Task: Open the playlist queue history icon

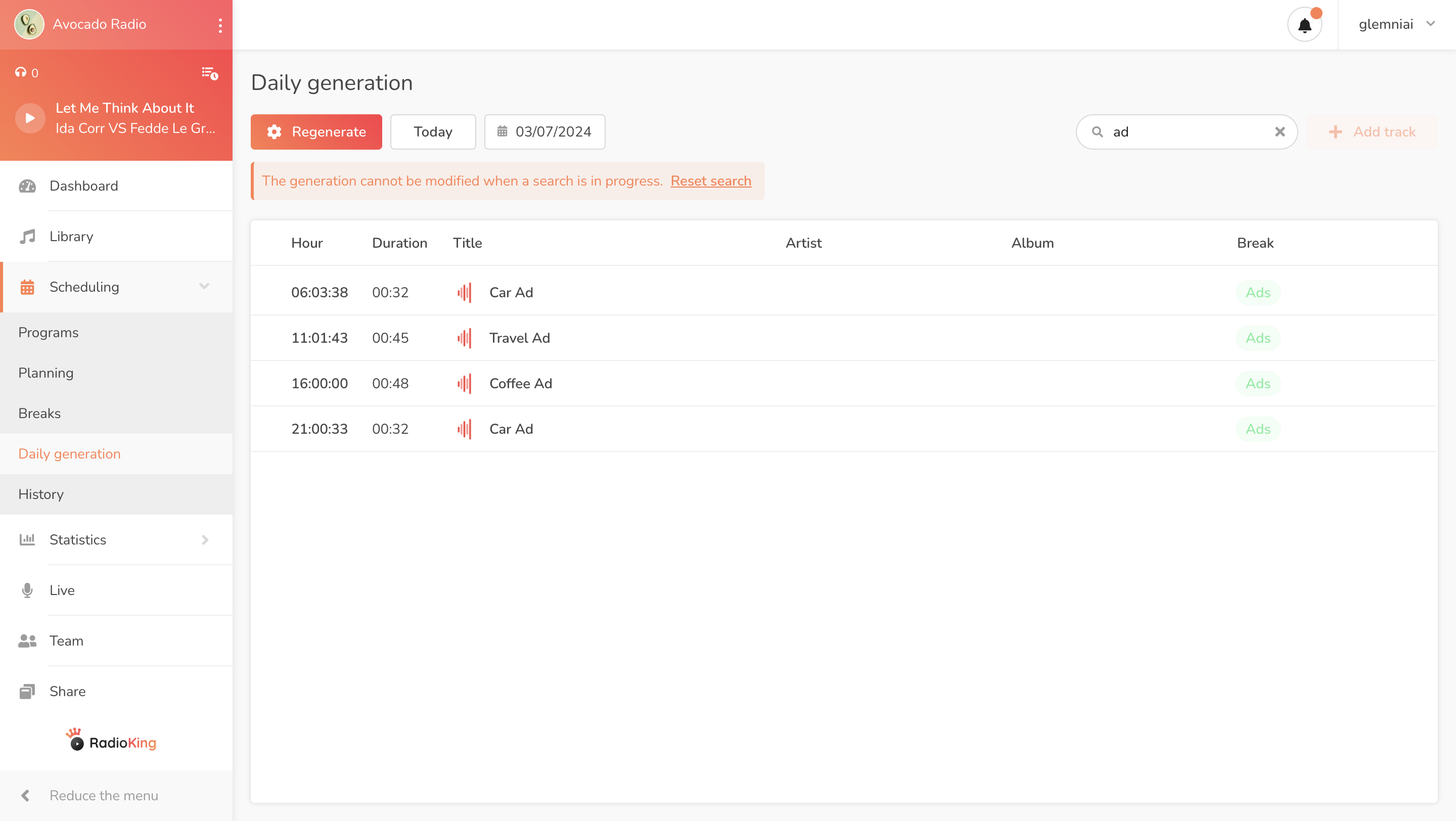Action: pyautogui.click(x=210, y=73)
